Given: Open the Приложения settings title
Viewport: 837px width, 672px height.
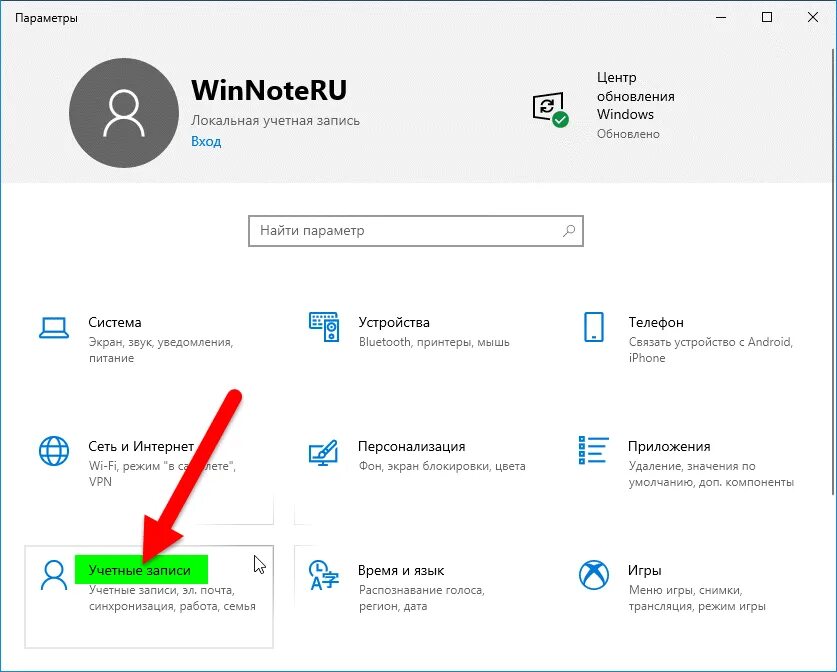Looking at the screenshot, I should tap(669, 446).
